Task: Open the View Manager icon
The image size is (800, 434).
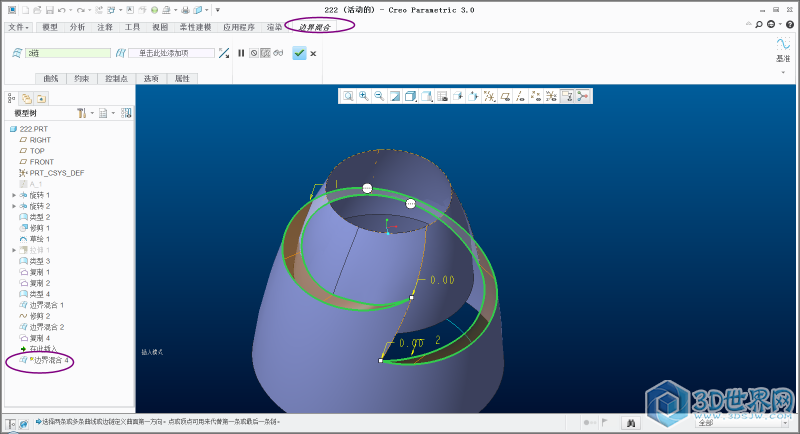Action: pyautogui.click(x=442, y=96)
